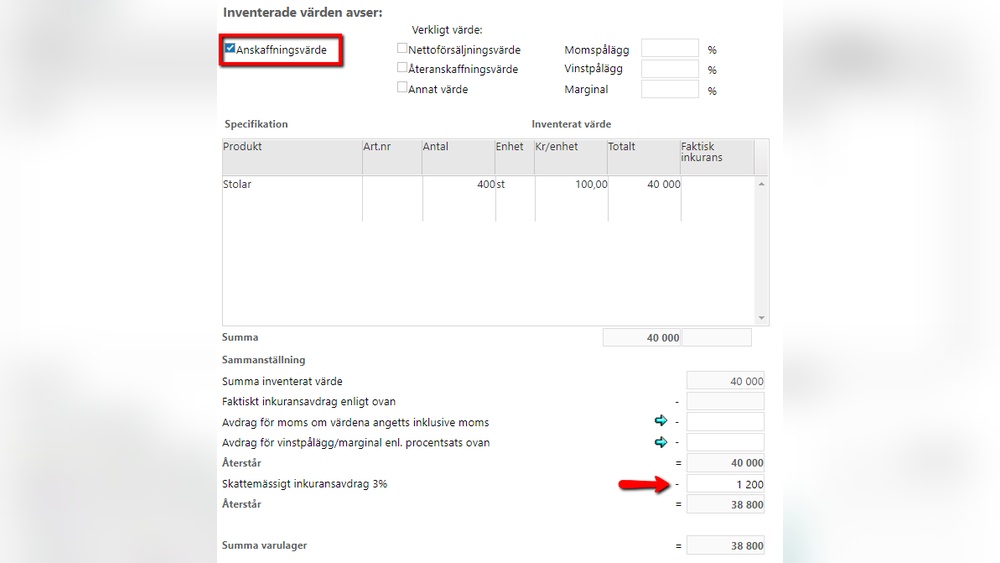Viewport: 1000px width, 563px height.
Task: Enable the Nettoförsäljningsvärde checkbox
Action: click(x=402, y=48)
